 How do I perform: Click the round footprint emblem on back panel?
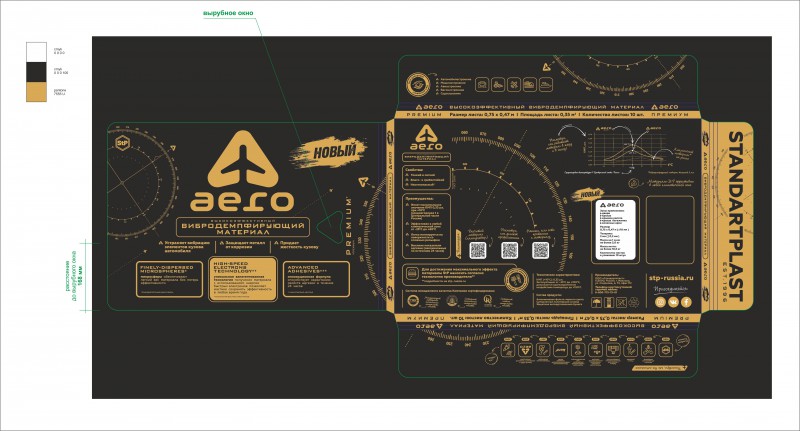tap(516, 281)
